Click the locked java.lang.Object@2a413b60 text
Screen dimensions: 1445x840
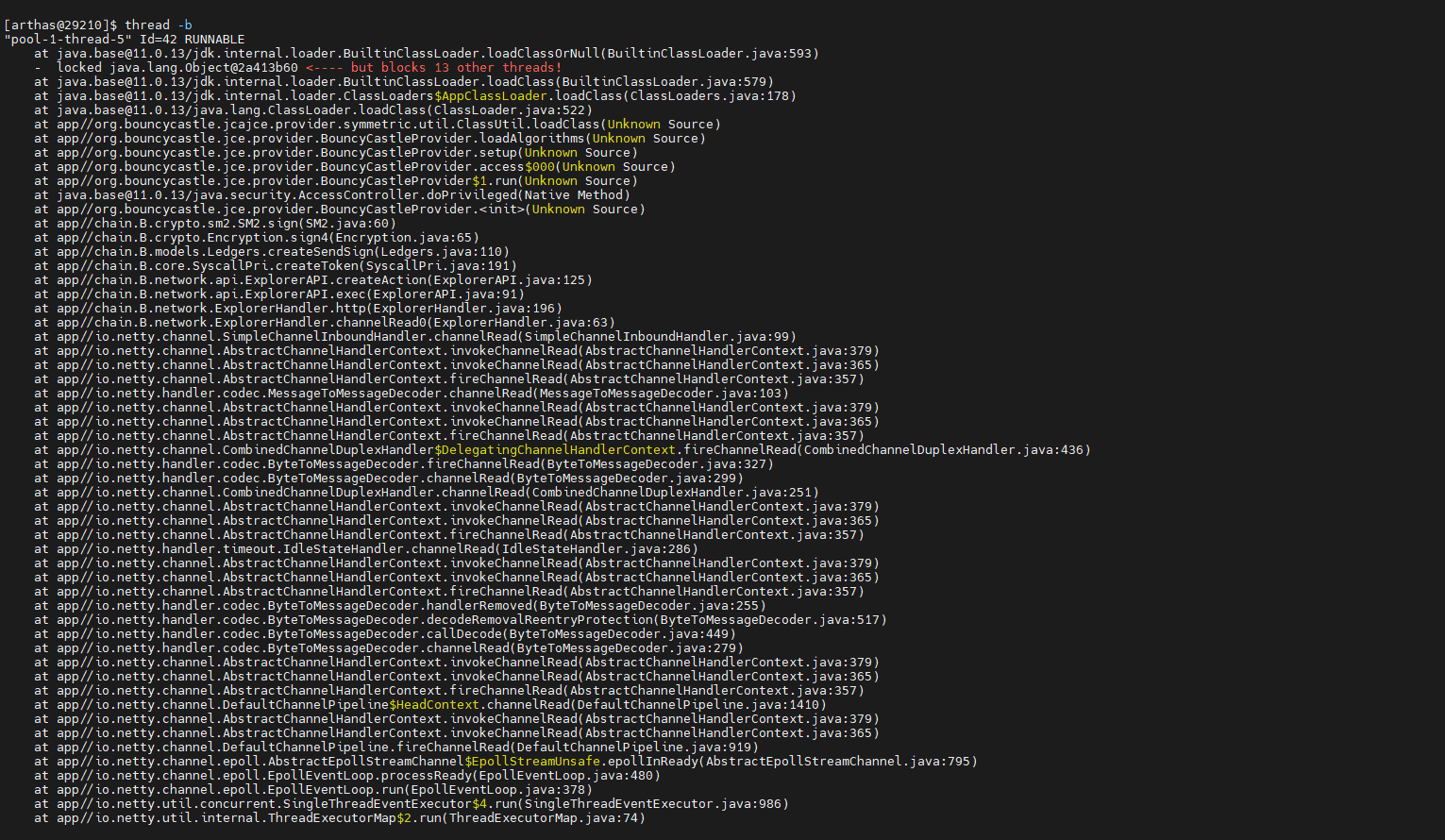[x=177, y=68]
